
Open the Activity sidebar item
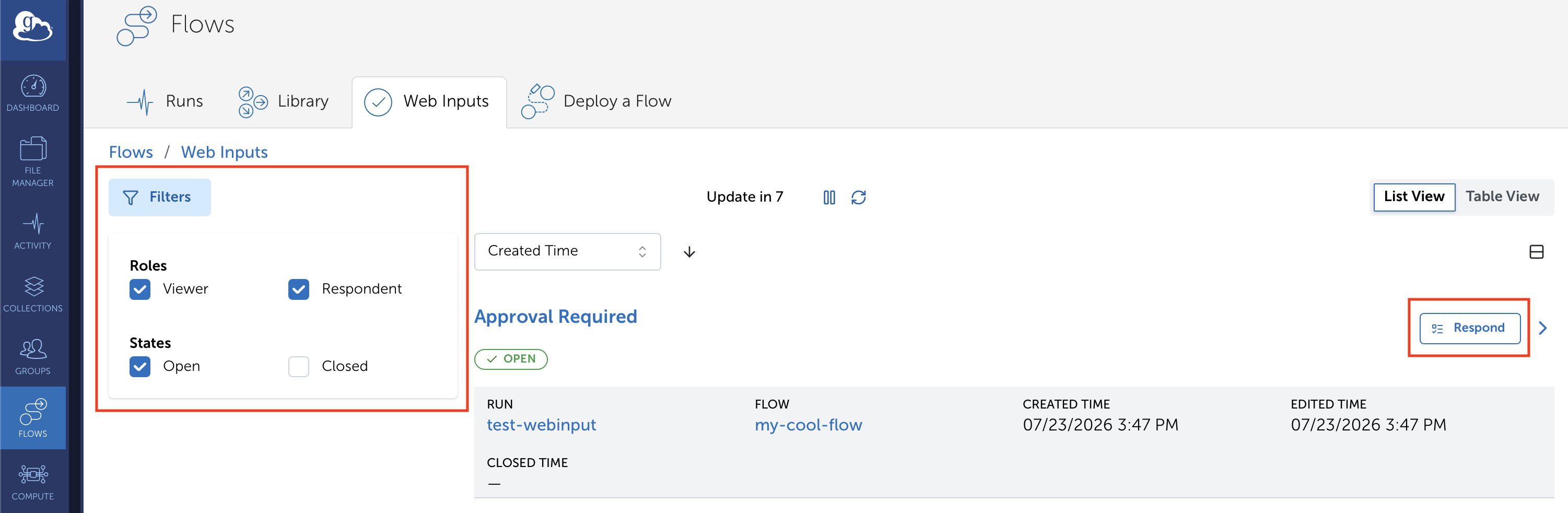coord(33,231)
